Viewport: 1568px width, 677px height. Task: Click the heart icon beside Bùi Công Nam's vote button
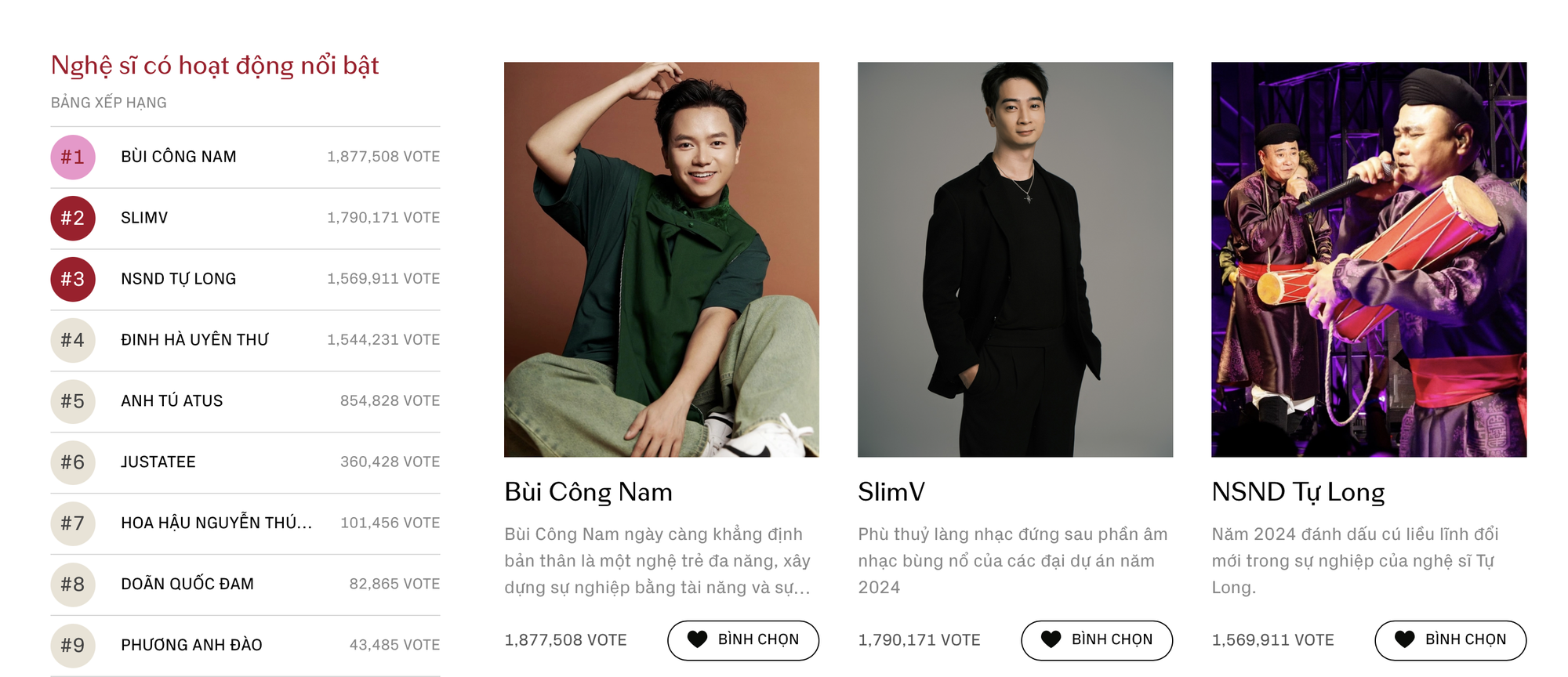click(x=697, y=639)
